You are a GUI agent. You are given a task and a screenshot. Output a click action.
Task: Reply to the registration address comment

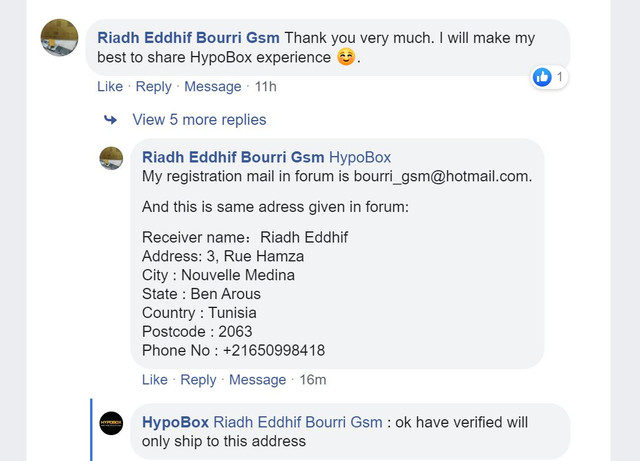[x=198, y=380]
